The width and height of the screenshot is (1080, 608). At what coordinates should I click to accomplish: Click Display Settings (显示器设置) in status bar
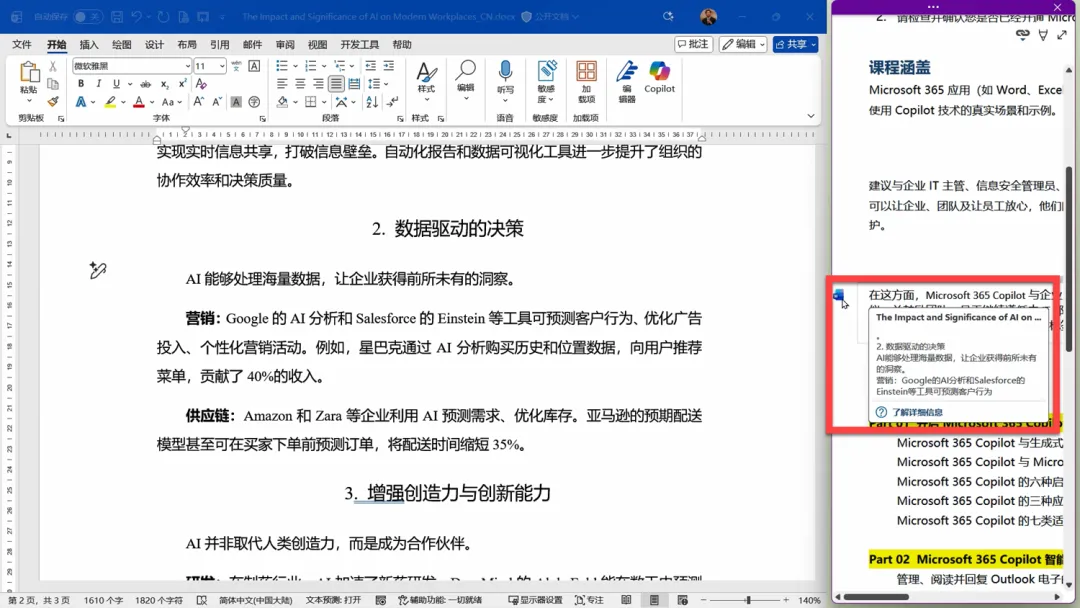pos(536,600)
